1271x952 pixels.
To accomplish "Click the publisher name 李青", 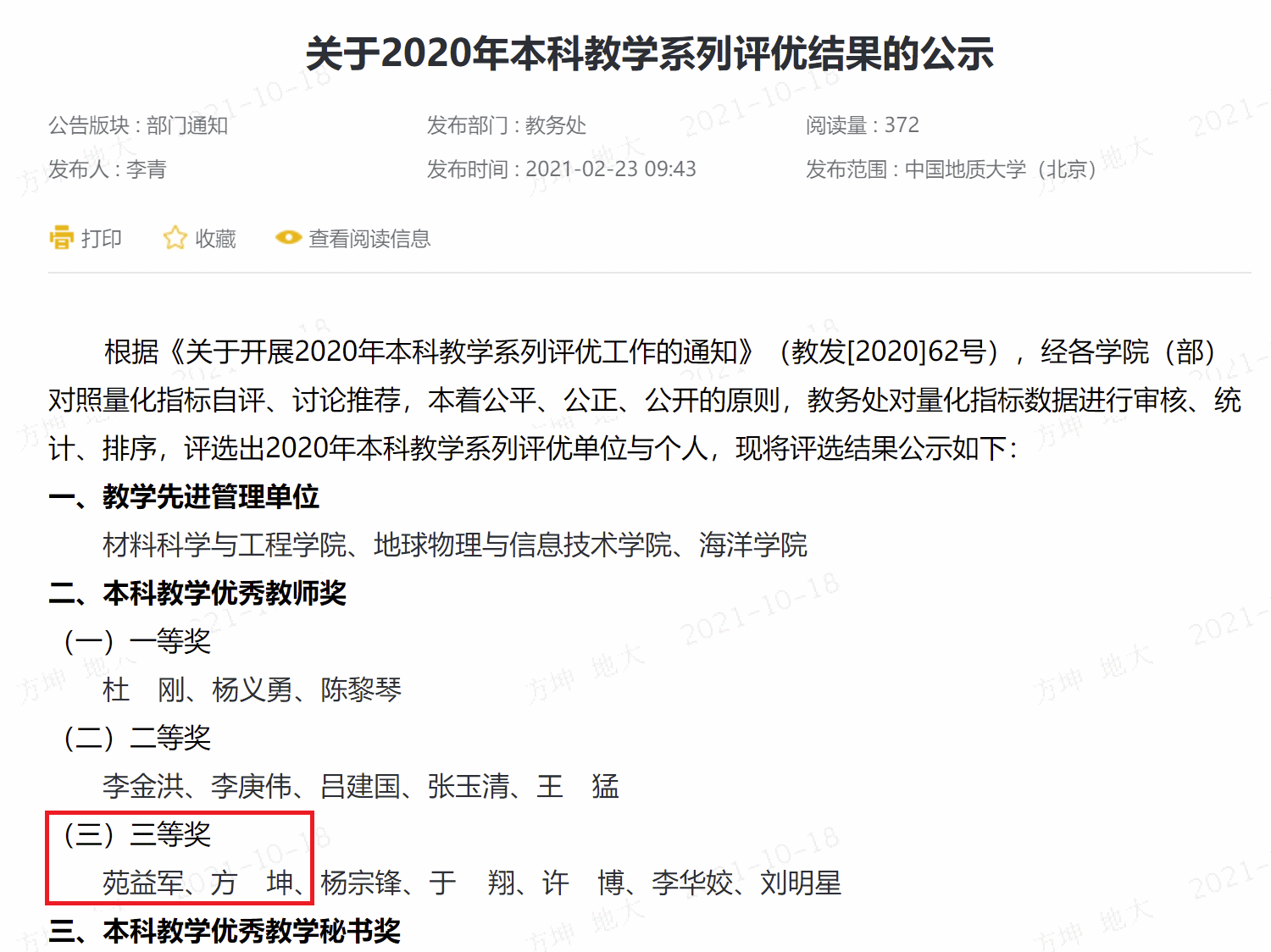I will (x=147, y=169).
